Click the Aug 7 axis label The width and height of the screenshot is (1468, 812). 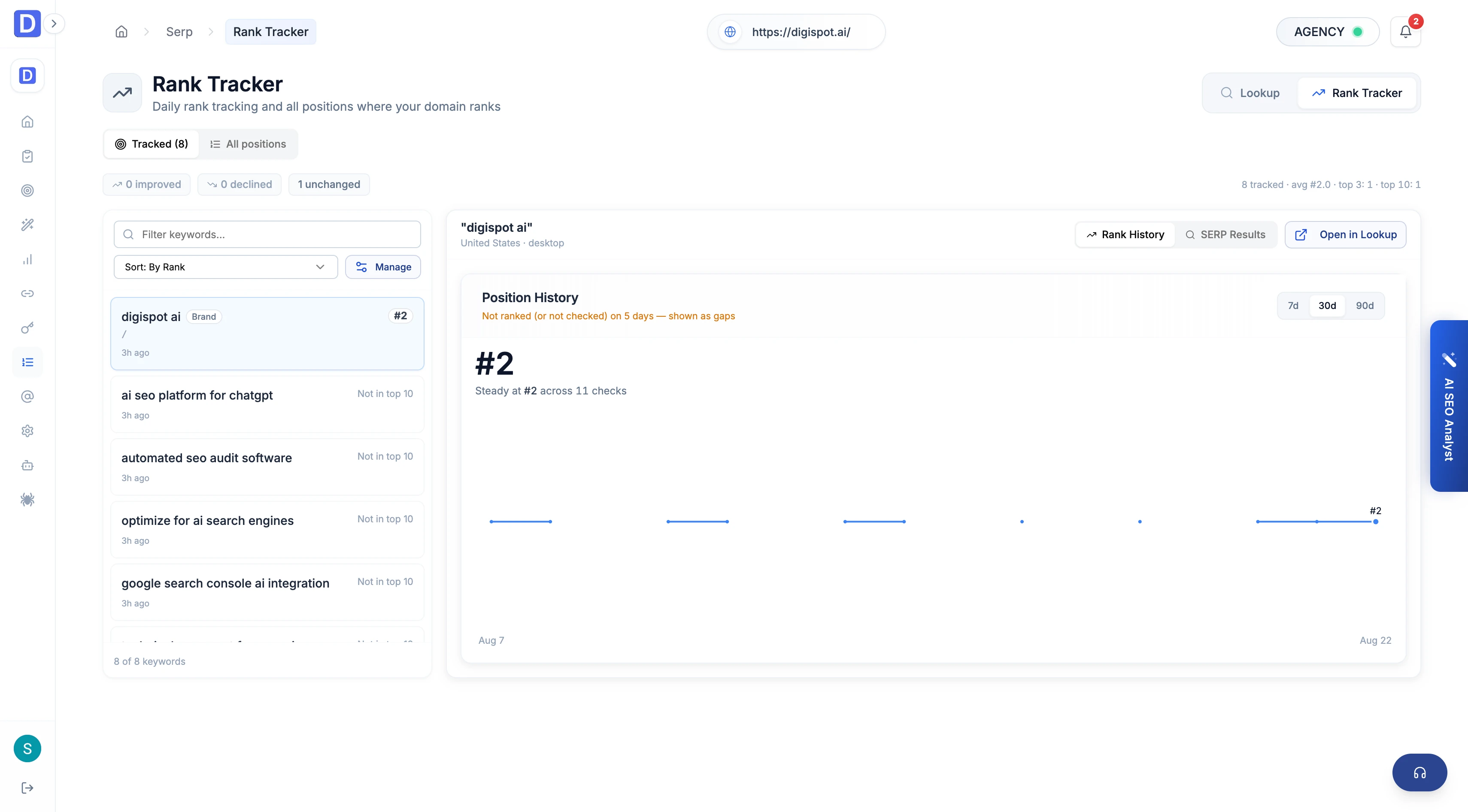[491, 640]
